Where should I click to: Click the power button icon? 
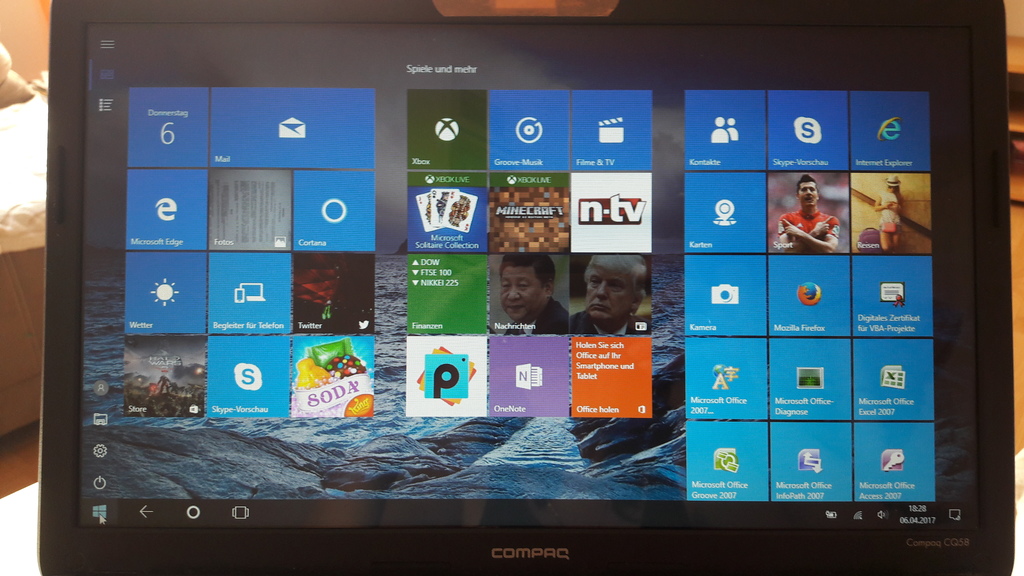(x=99, y=483)
